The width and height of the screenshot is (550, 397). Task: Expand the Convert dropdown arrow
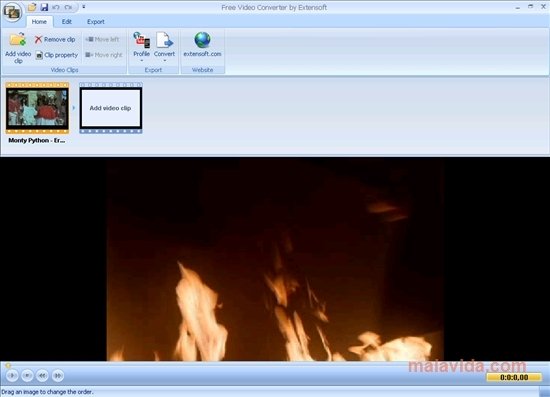[x=164, y=61]
